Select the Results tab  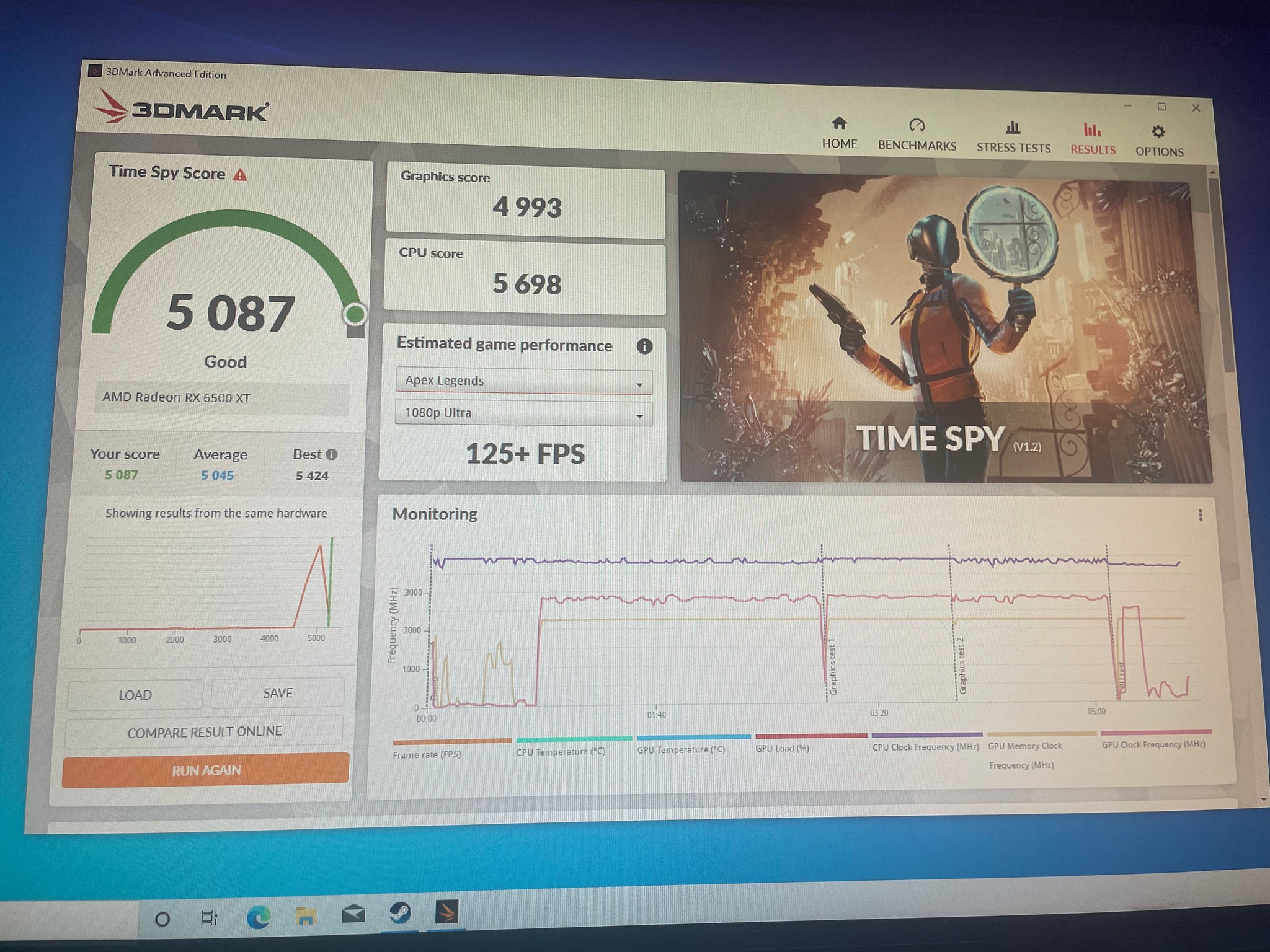pyautogui.click(x=1093, y=139)
